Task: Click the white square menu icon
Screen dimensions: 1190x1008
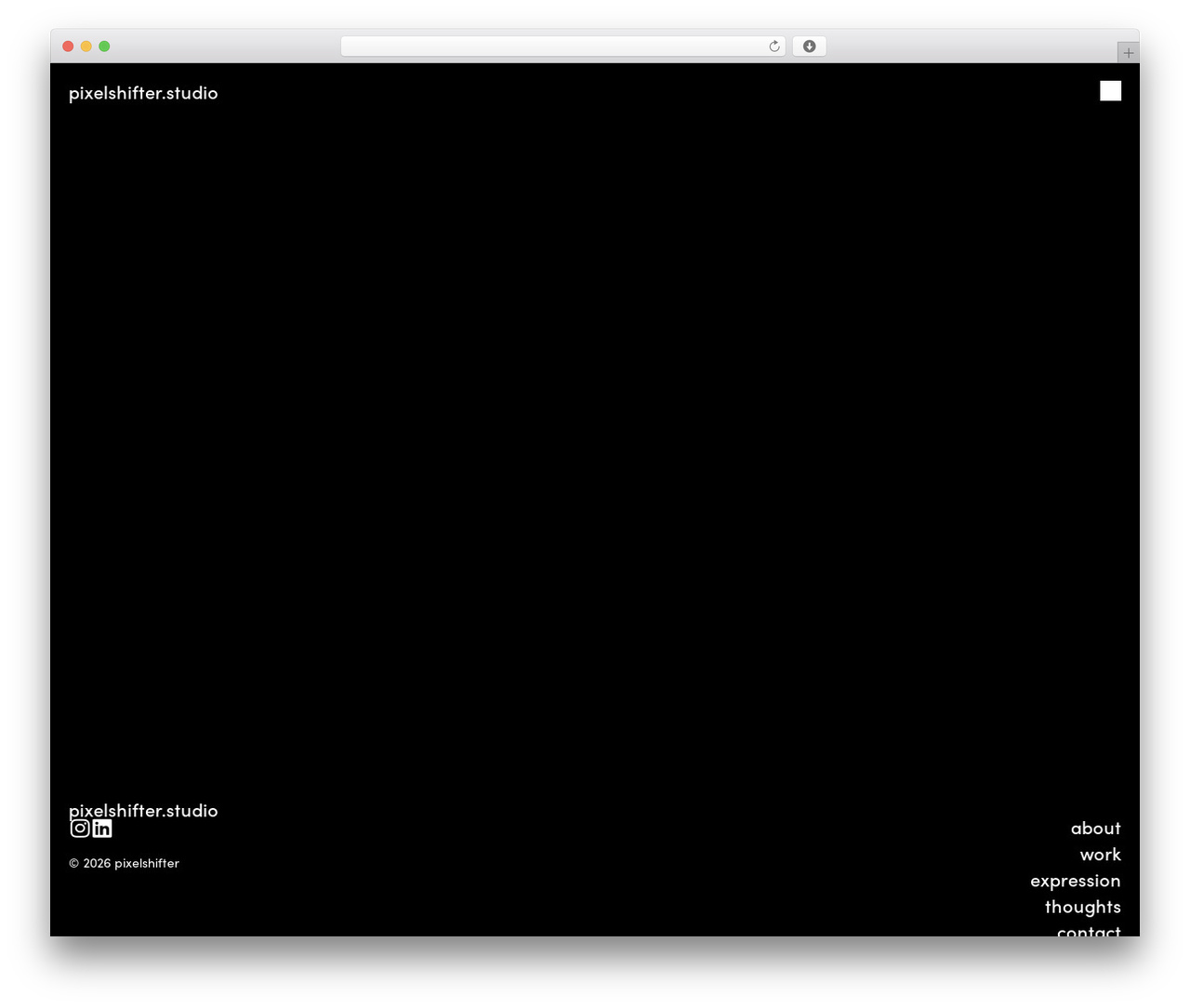Action: (1110, 90)
